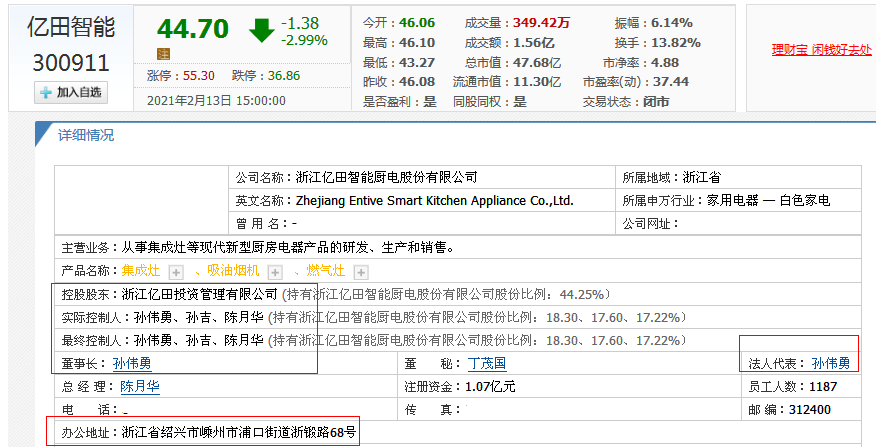Viewport: 876px width, 447px height.
Task: Expand the plus icon next to 燃气灶
Action: (x=361, y=272)
